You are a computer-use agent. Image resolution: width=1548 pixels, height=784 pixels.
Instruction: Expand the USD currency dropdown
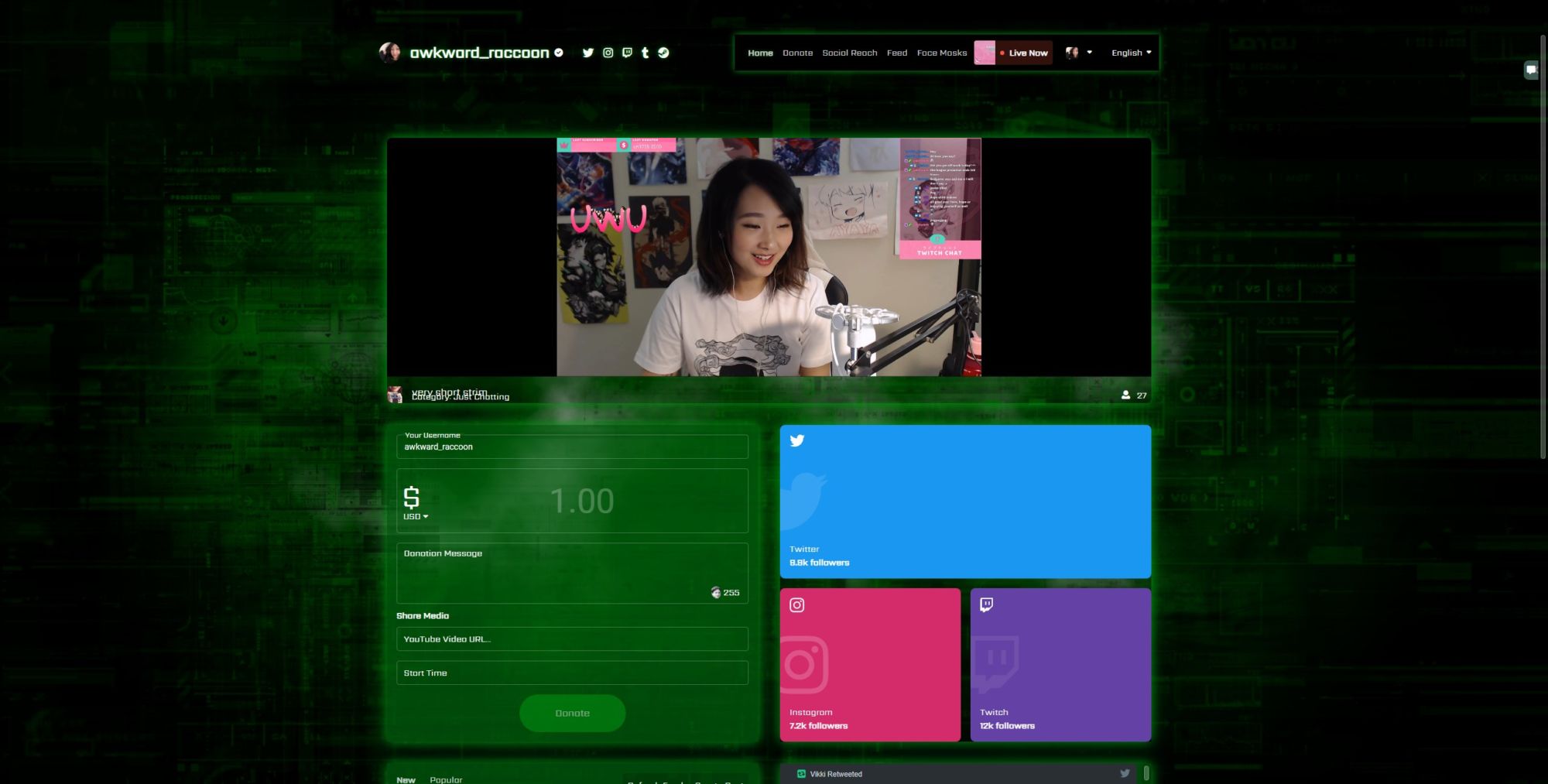coord(416,516)
